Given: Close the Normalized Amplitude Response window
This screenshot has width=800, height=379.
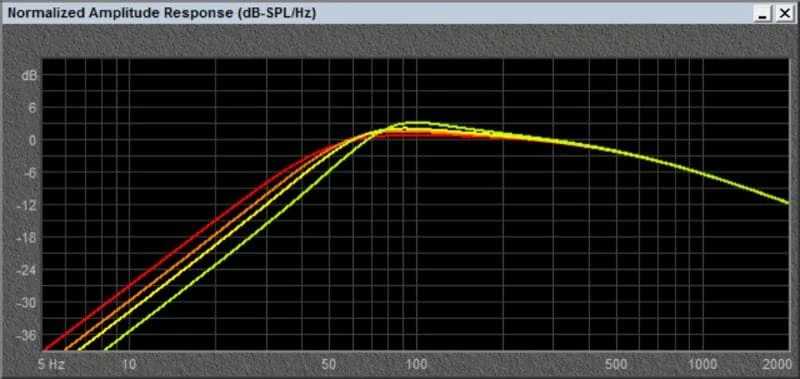Looking at the screenshot, I should tap(784, 14).
